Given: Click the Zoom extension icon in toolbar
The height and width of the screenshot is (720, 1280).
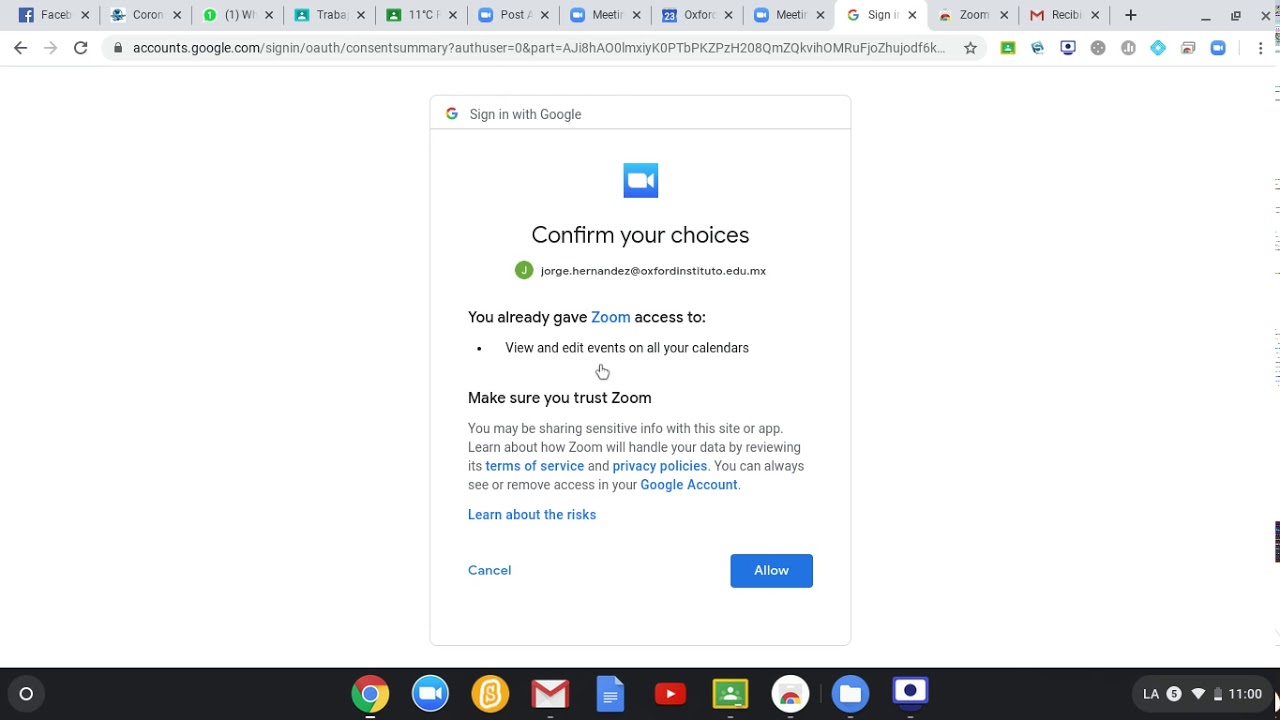Looking at the screenshot, I should pyautogui.click(x=1218, y=48).
